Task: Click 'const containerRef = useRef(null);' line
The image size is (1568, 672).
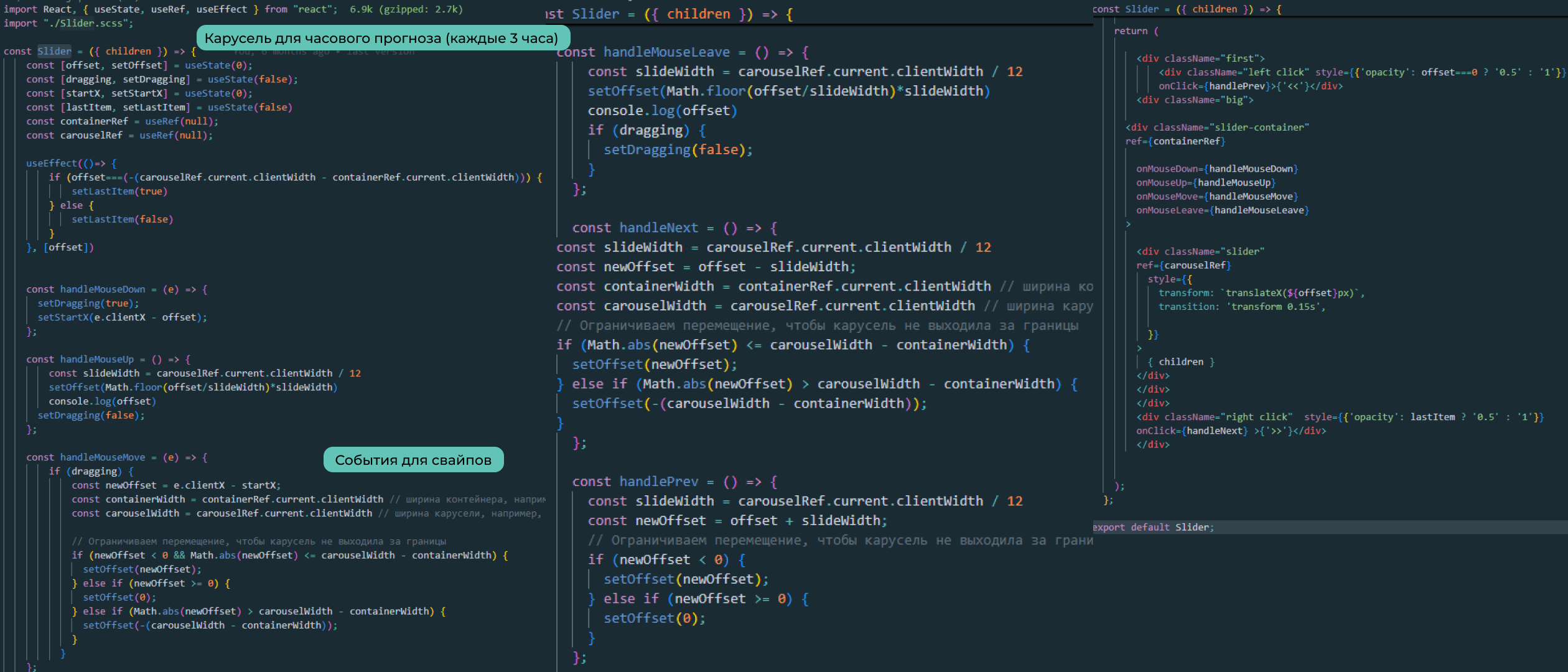Action: [123, 121]
